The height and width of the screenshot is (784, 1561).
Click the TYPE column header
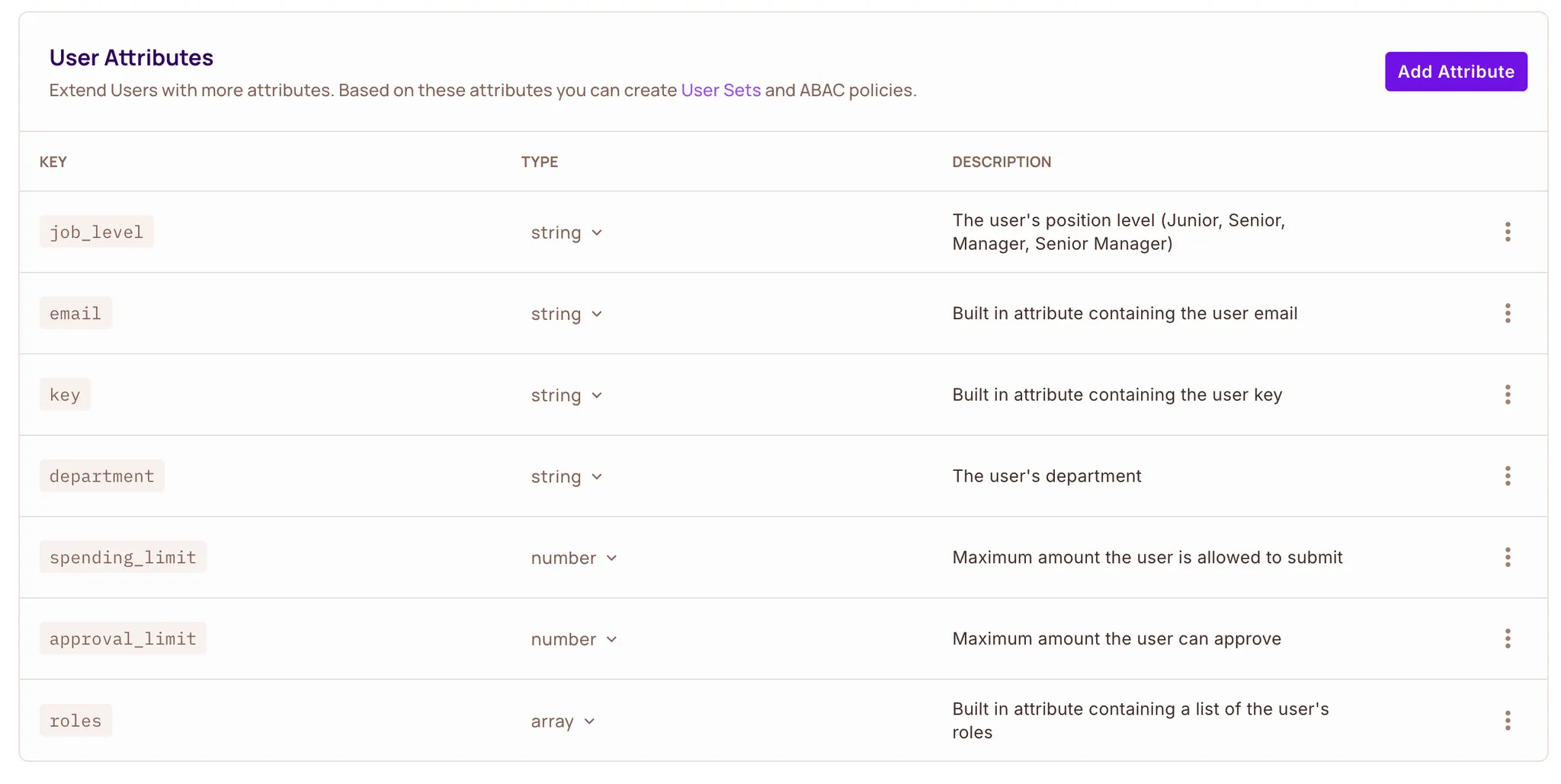540,162
